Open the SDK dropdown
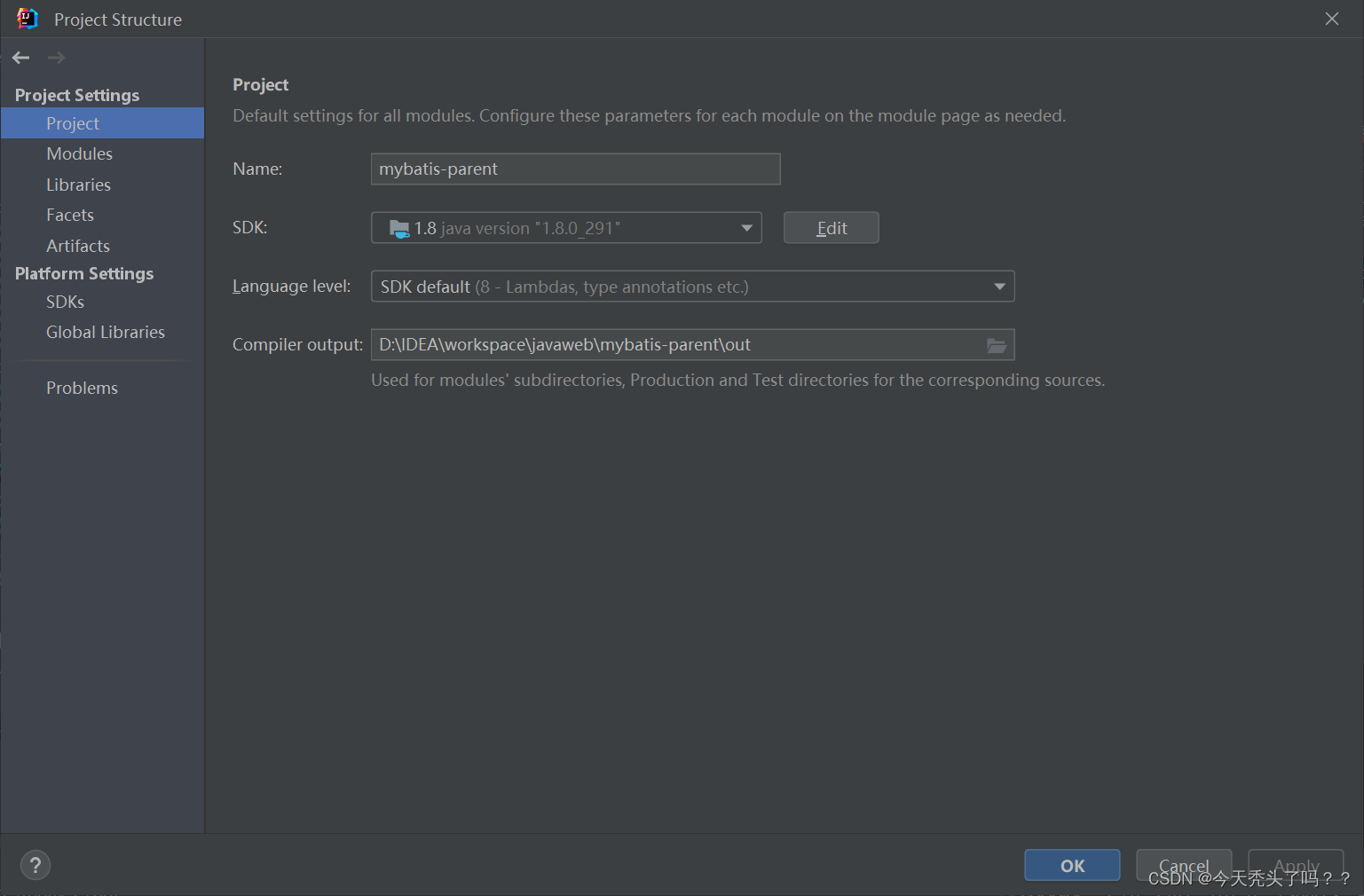1364x896 pixels. click(x=745, y=227)
